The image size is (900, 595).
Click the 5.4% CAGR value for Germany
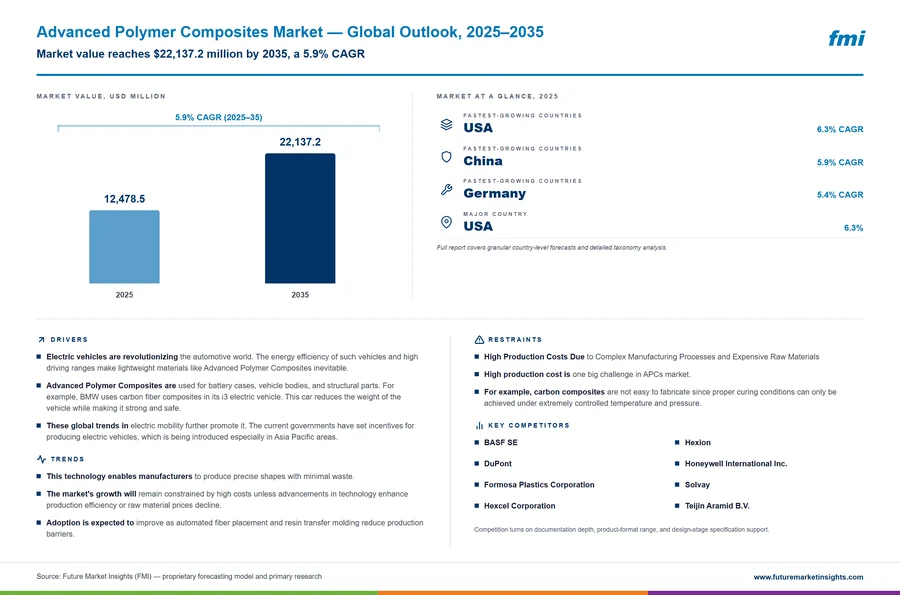click(840, 195)
